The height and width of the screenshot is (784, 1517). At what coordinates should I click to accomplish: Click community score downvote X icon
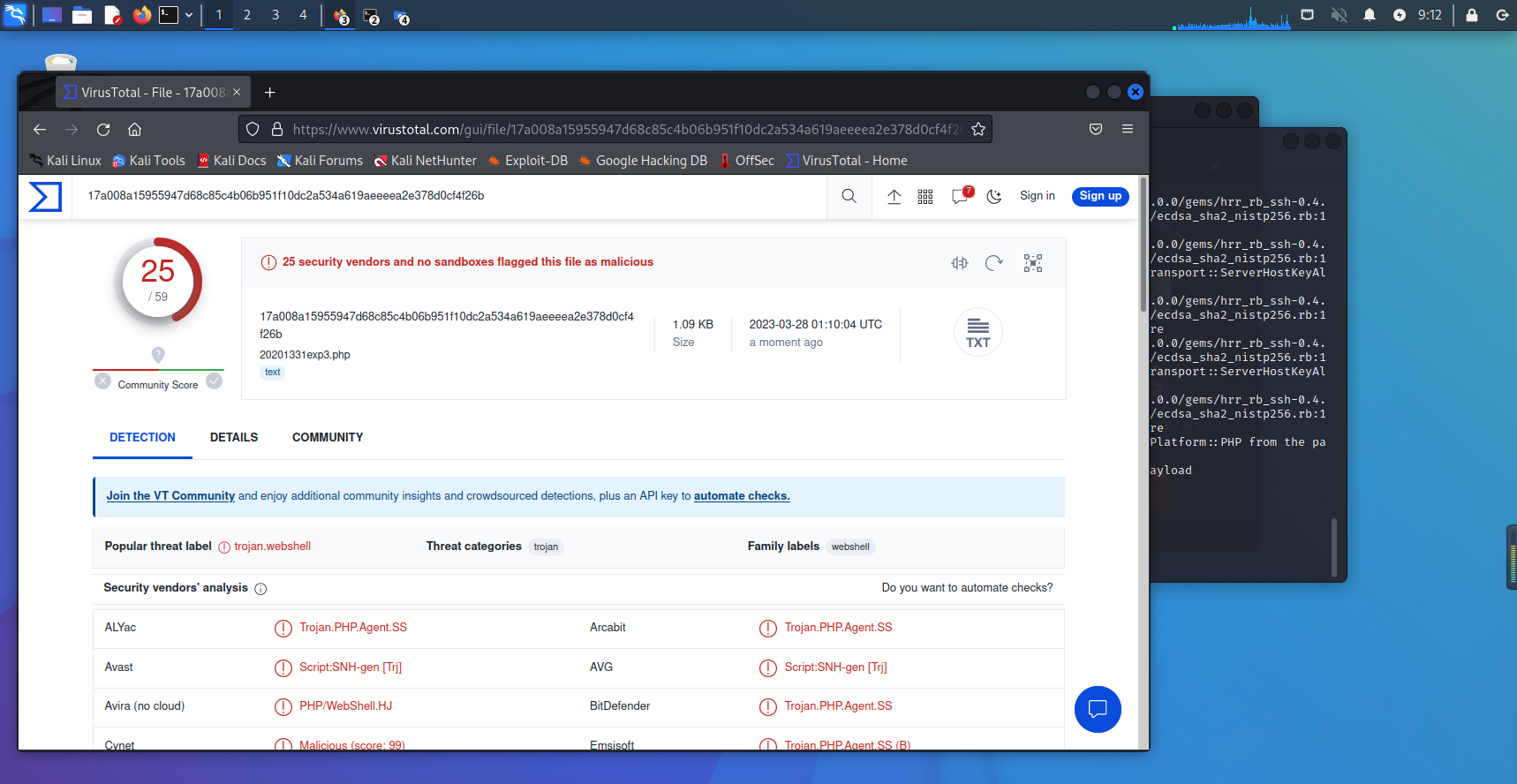coord(103,381)
